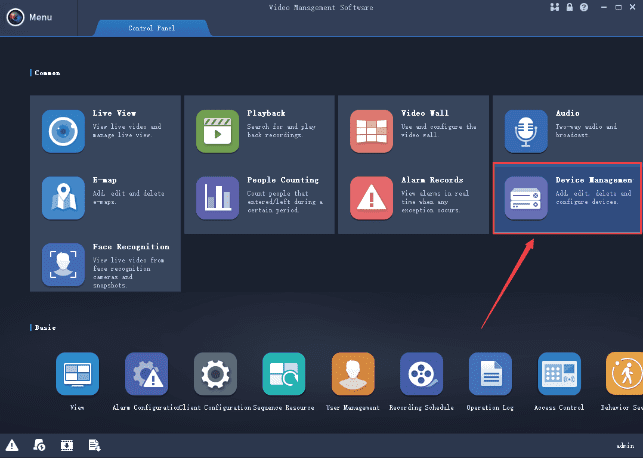
Task: Open the main Menu
Action: coord(30,18)
